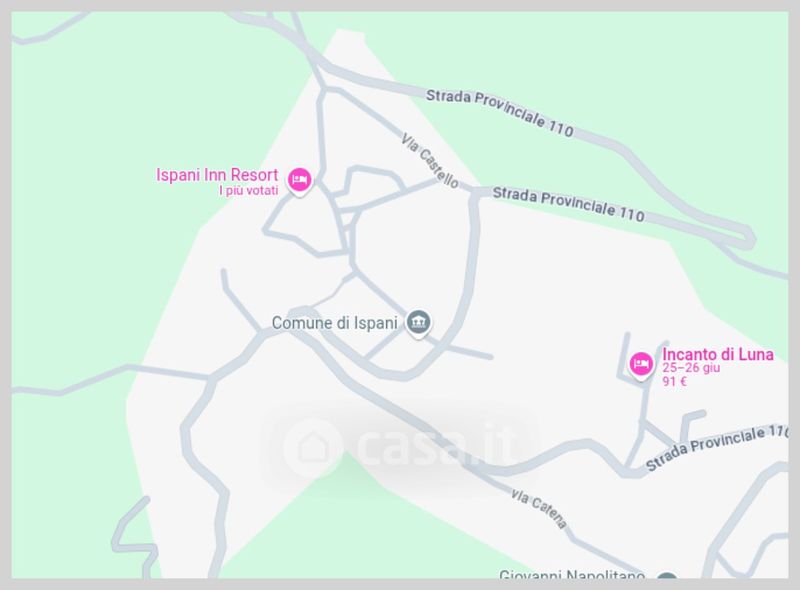
Task: Click the 25–26 giu date text
Action: tap(691, 368)
